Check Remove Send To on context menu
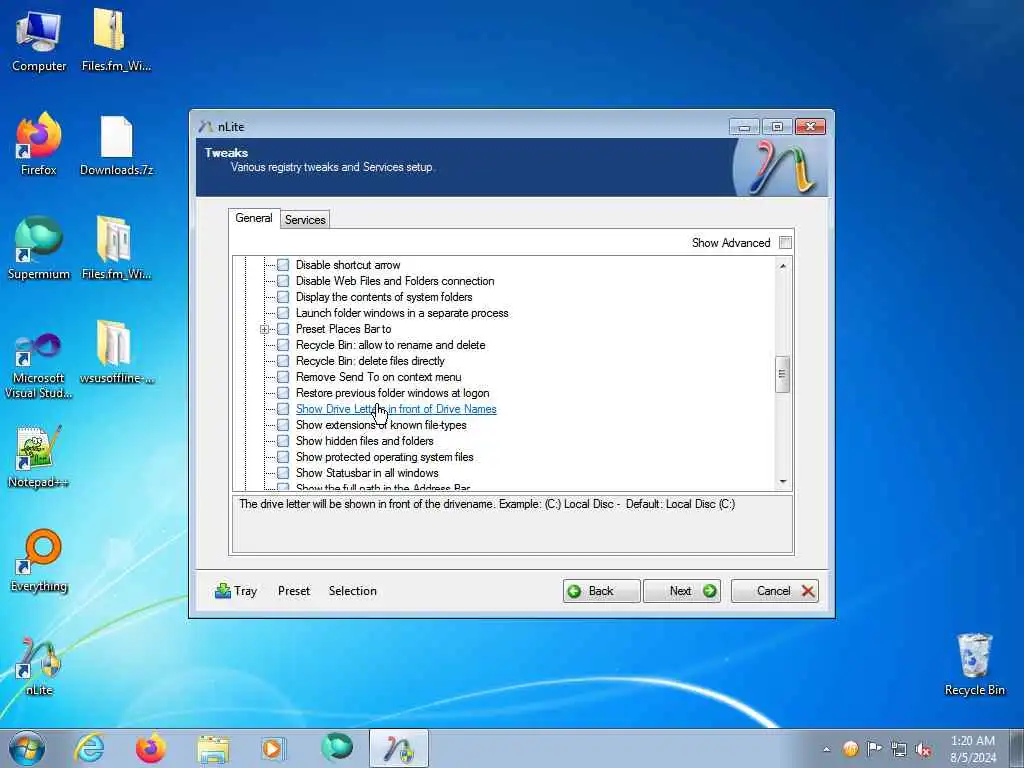 [283, 377]
